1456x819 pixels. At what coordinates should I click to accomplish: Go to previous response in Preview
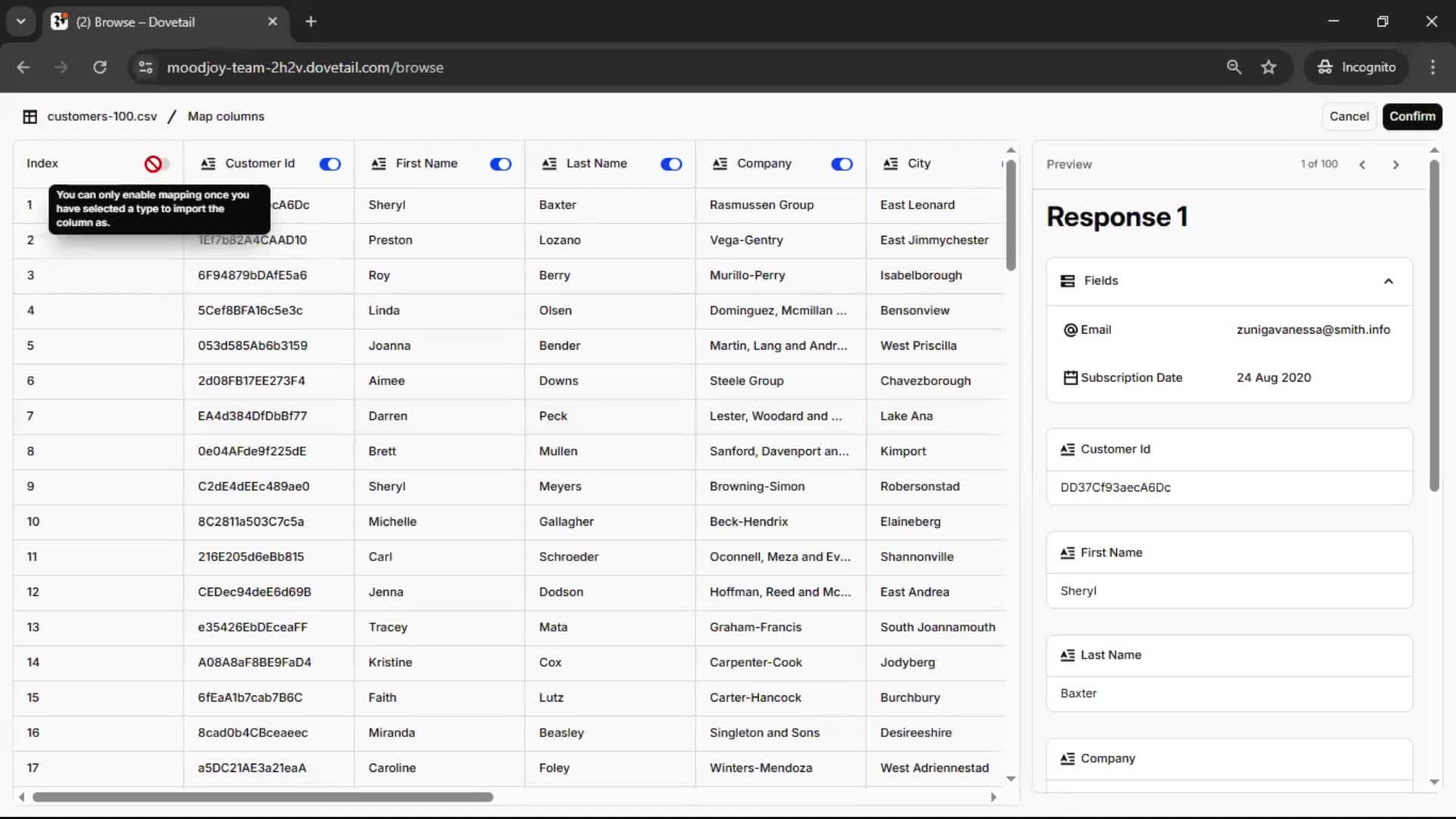coord(1362,165)
